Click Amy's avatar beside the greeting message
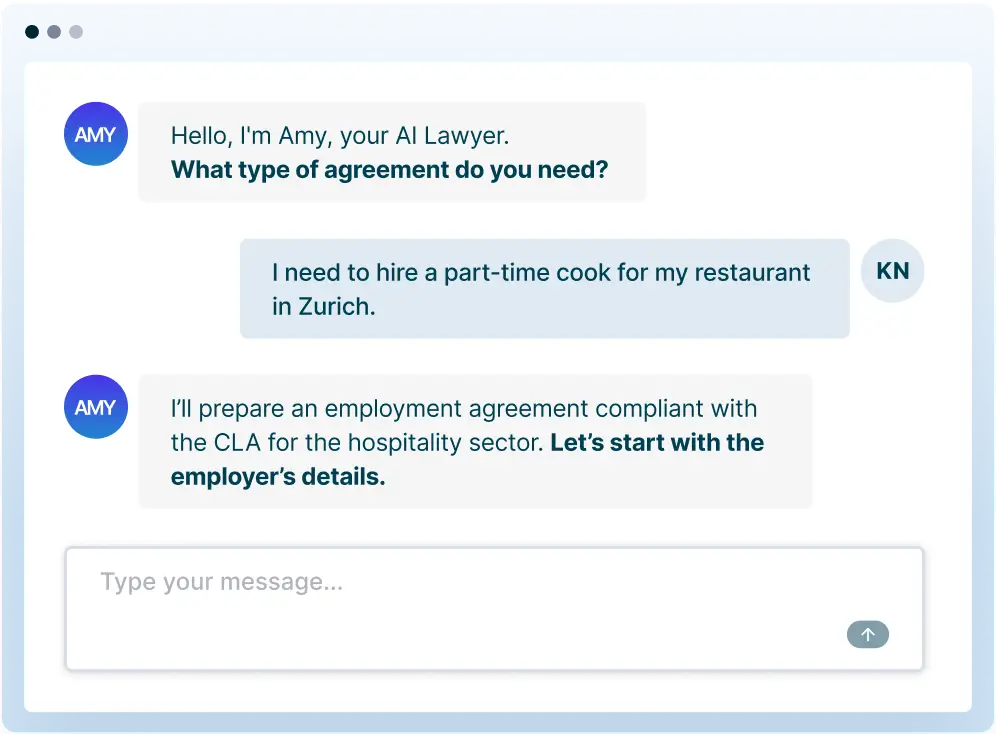Screen dimensions: 996x734 coord(95,134)
